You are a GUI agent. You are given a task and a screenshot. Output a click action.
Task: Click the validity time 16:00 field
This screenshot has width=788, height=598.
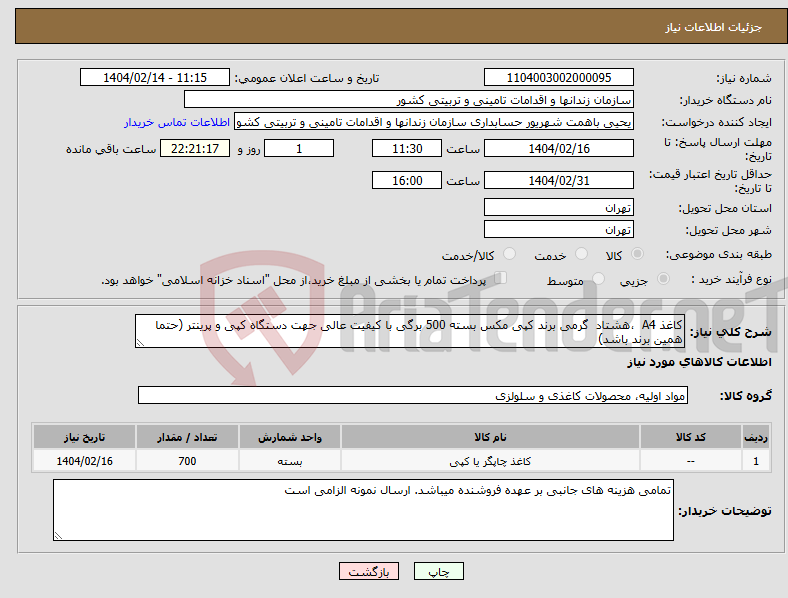coord(407,180)
